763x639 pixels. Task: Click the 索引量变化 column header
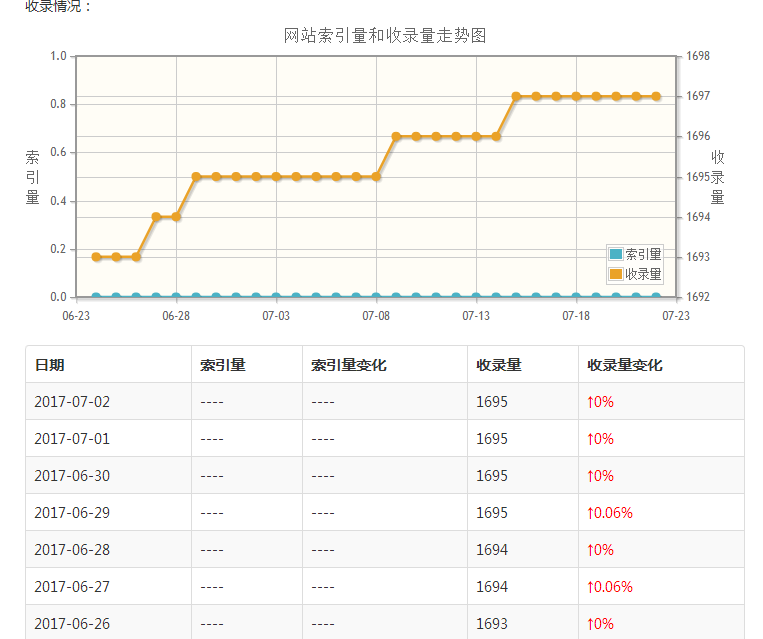point(349,365)
